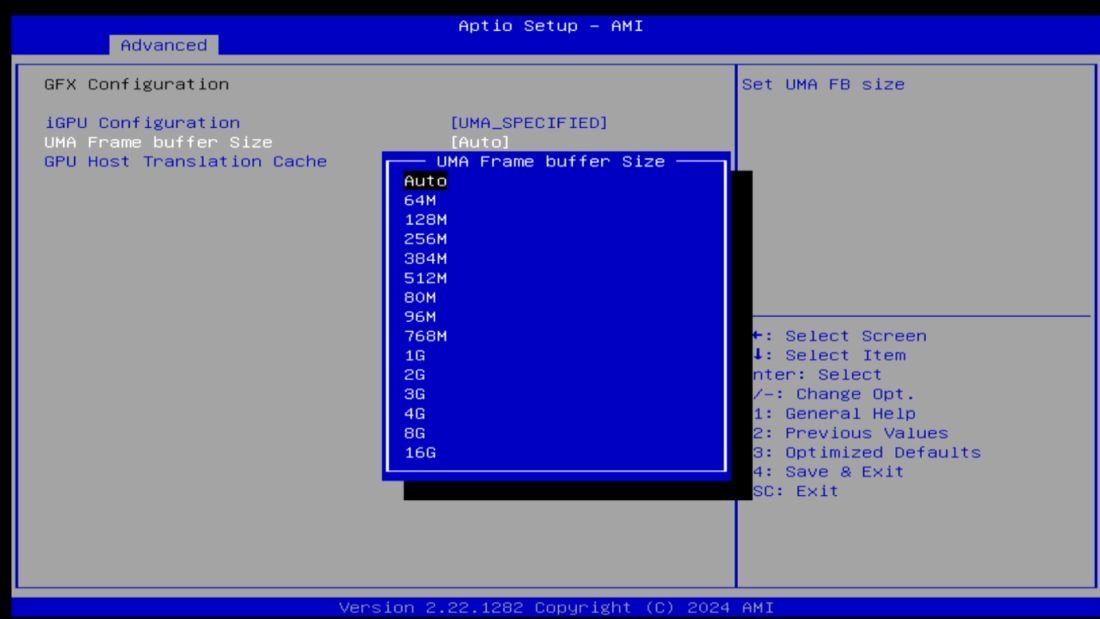Screen dimensions: 1100x619
Task: Click the 'Select Screen' key hint
Action: (x=855, y=336)
